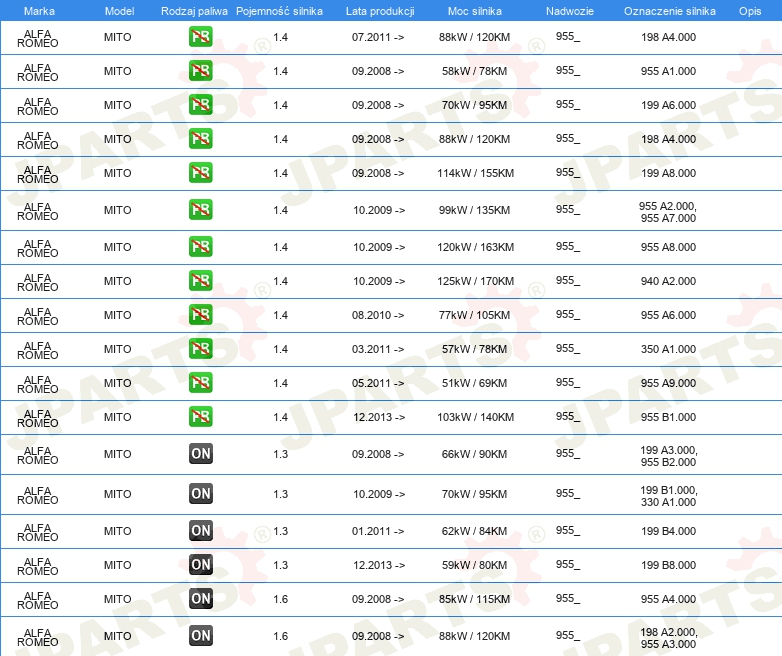Select engine code 955 A6.000

pyautogui.click(x=668, y=315)
